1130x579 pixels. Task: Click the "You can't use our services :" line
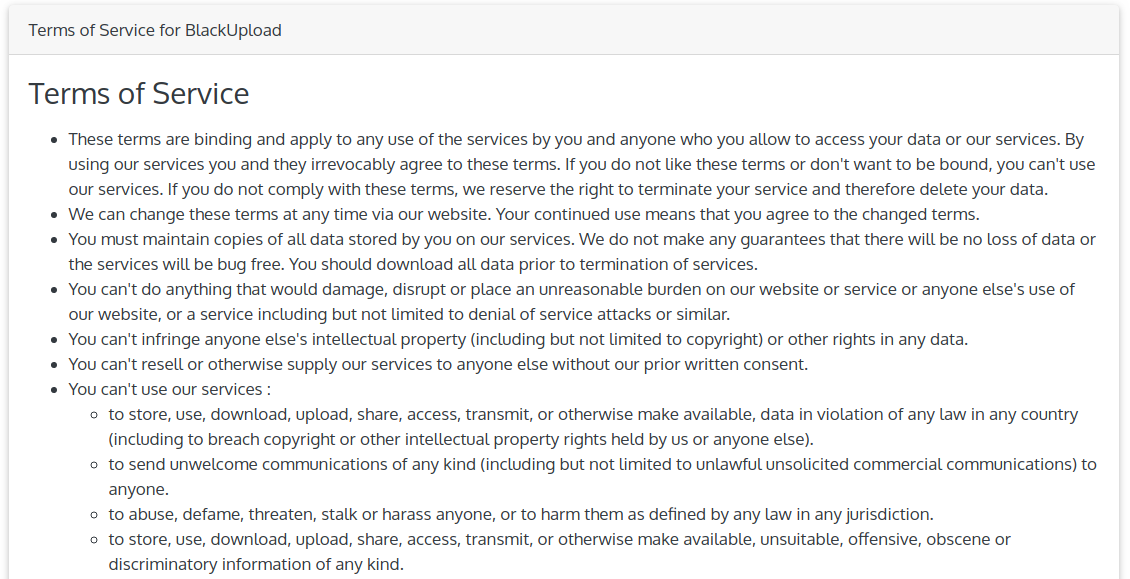click(169, 389)
